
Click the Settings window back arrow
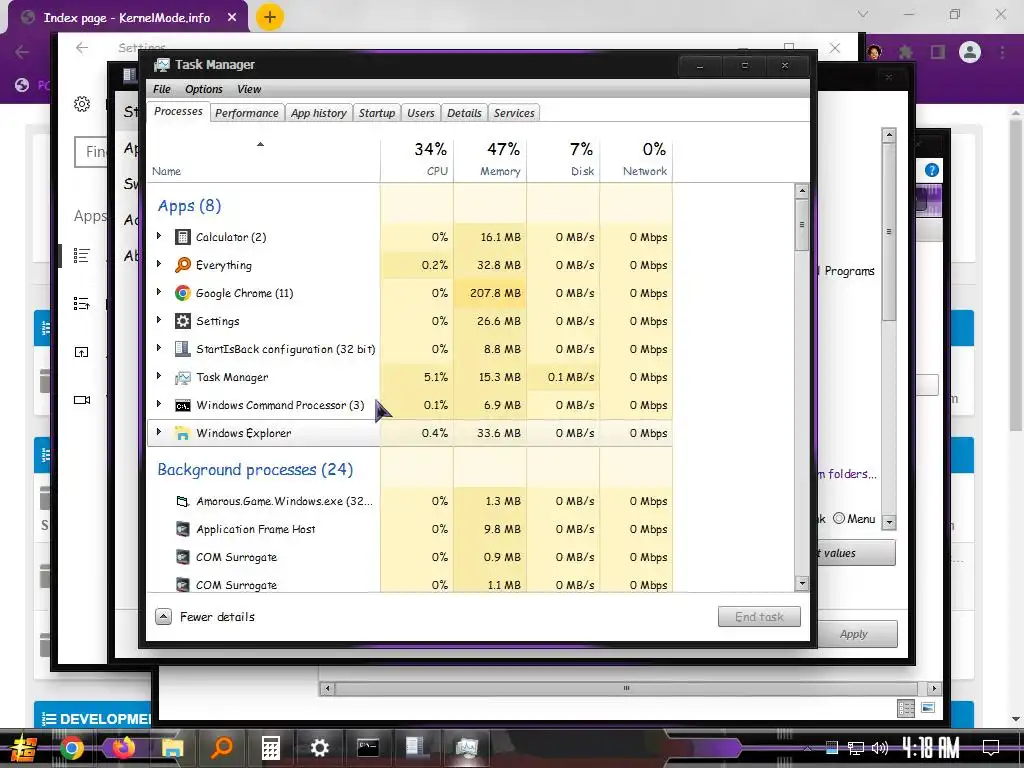(82, 48)
